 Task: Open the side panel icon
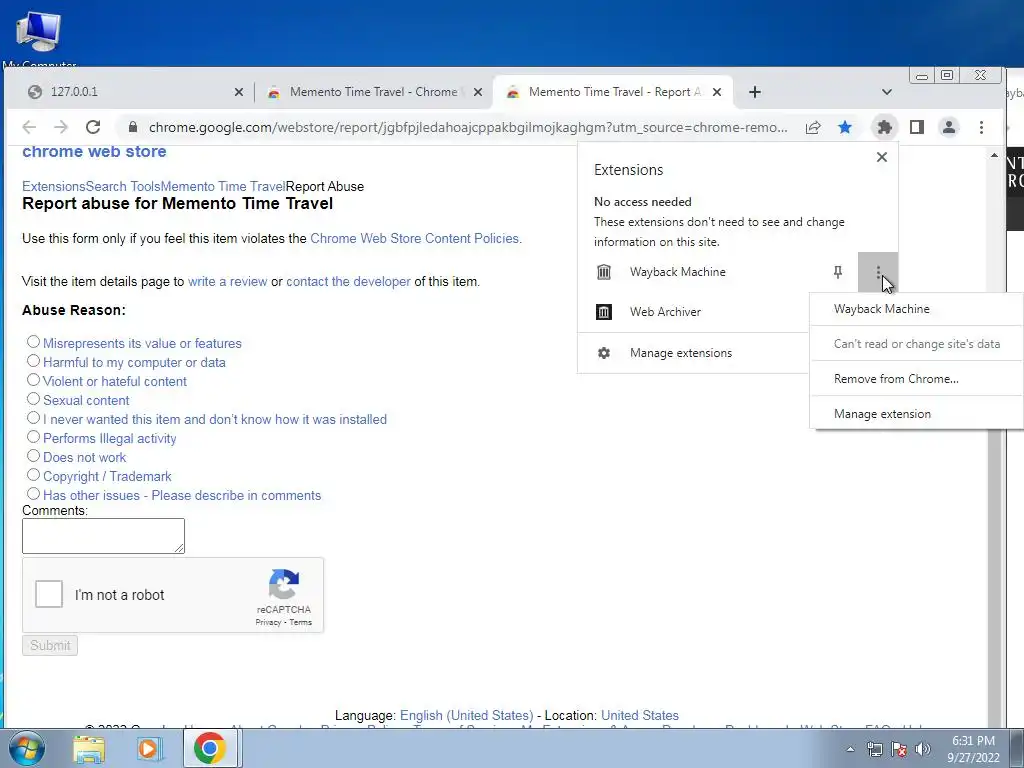coord(917,127)
